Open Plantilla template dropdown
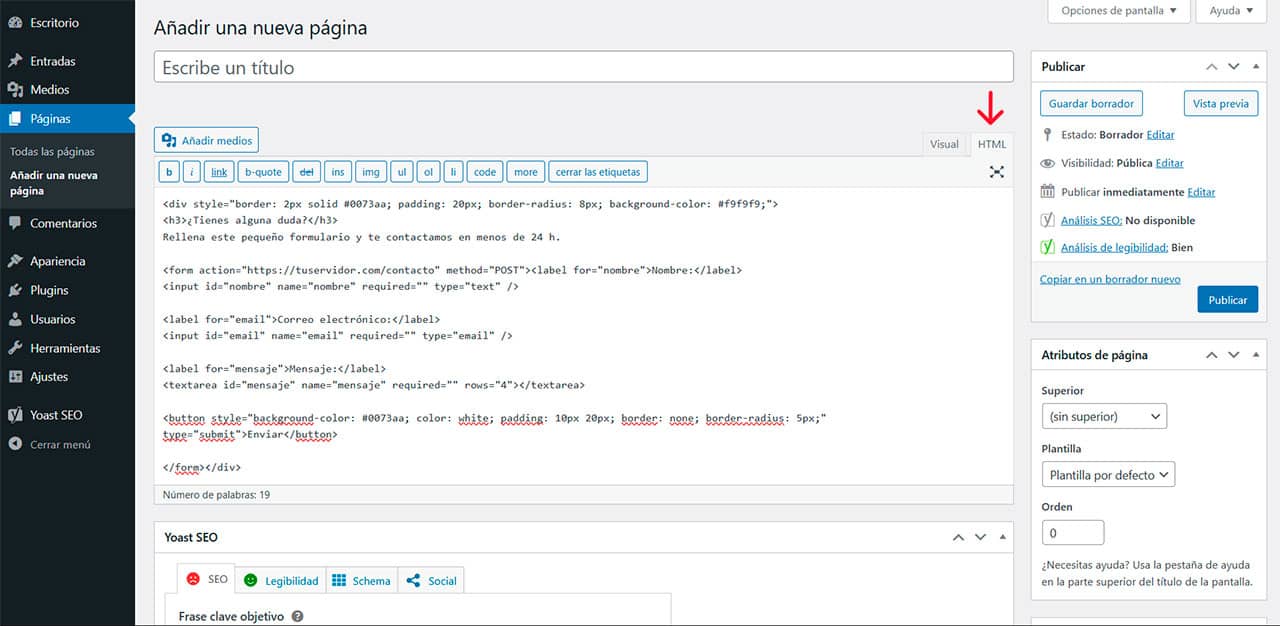The height and width of the screenshot is (626, 1280). click(x=1108, y=475)
